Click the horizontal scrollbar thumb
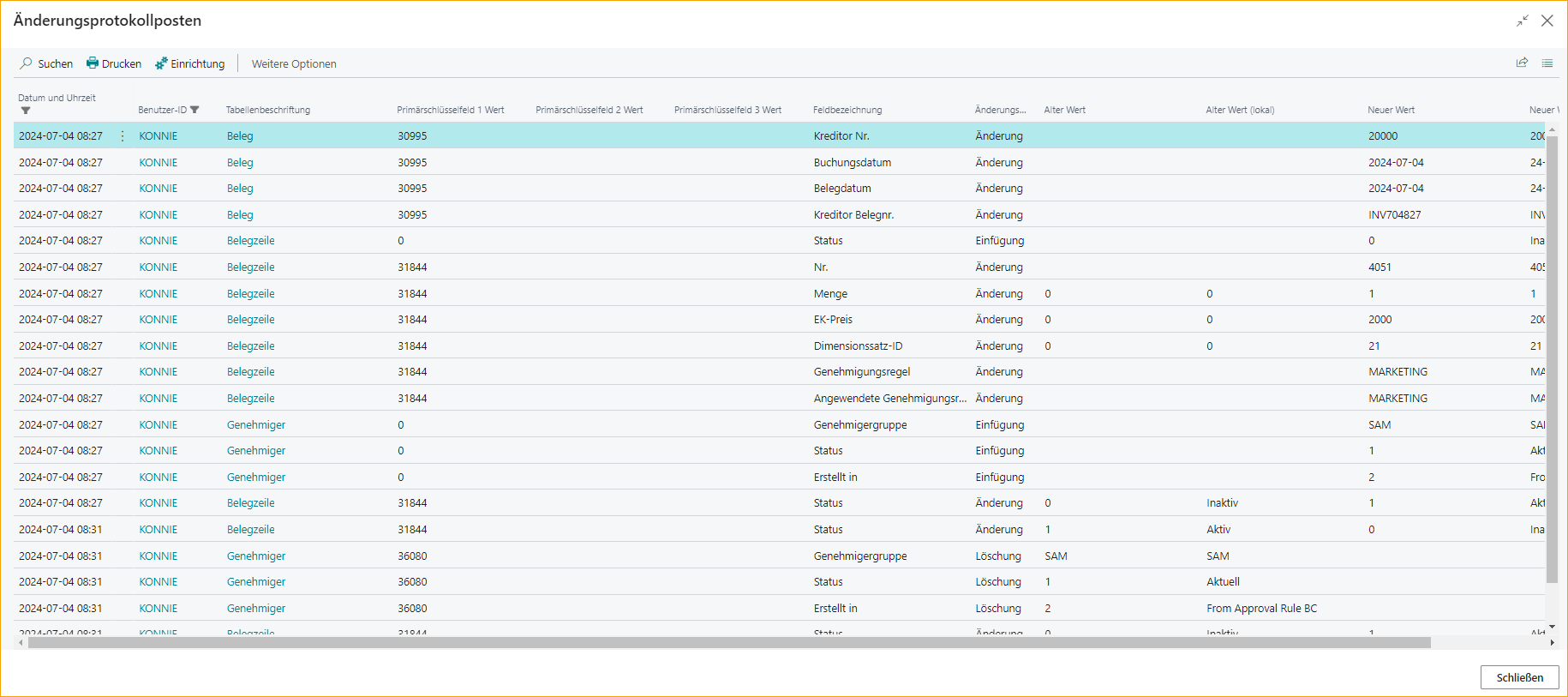1568x697 pixels. click(729, 643)
